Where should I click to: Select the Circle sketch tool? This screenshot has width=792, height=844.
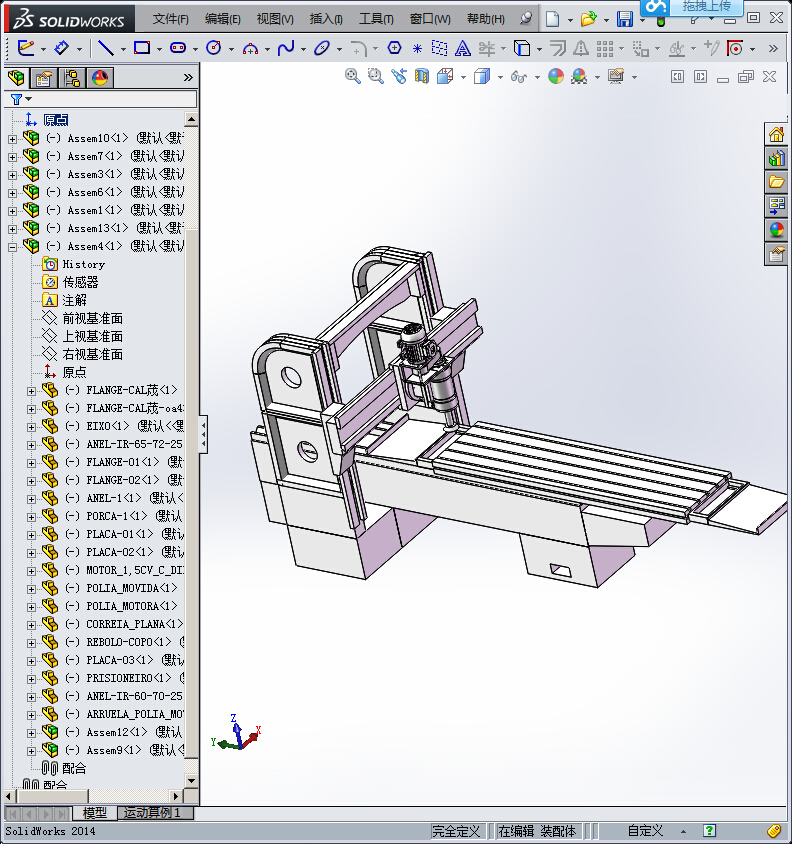[214, 48]
